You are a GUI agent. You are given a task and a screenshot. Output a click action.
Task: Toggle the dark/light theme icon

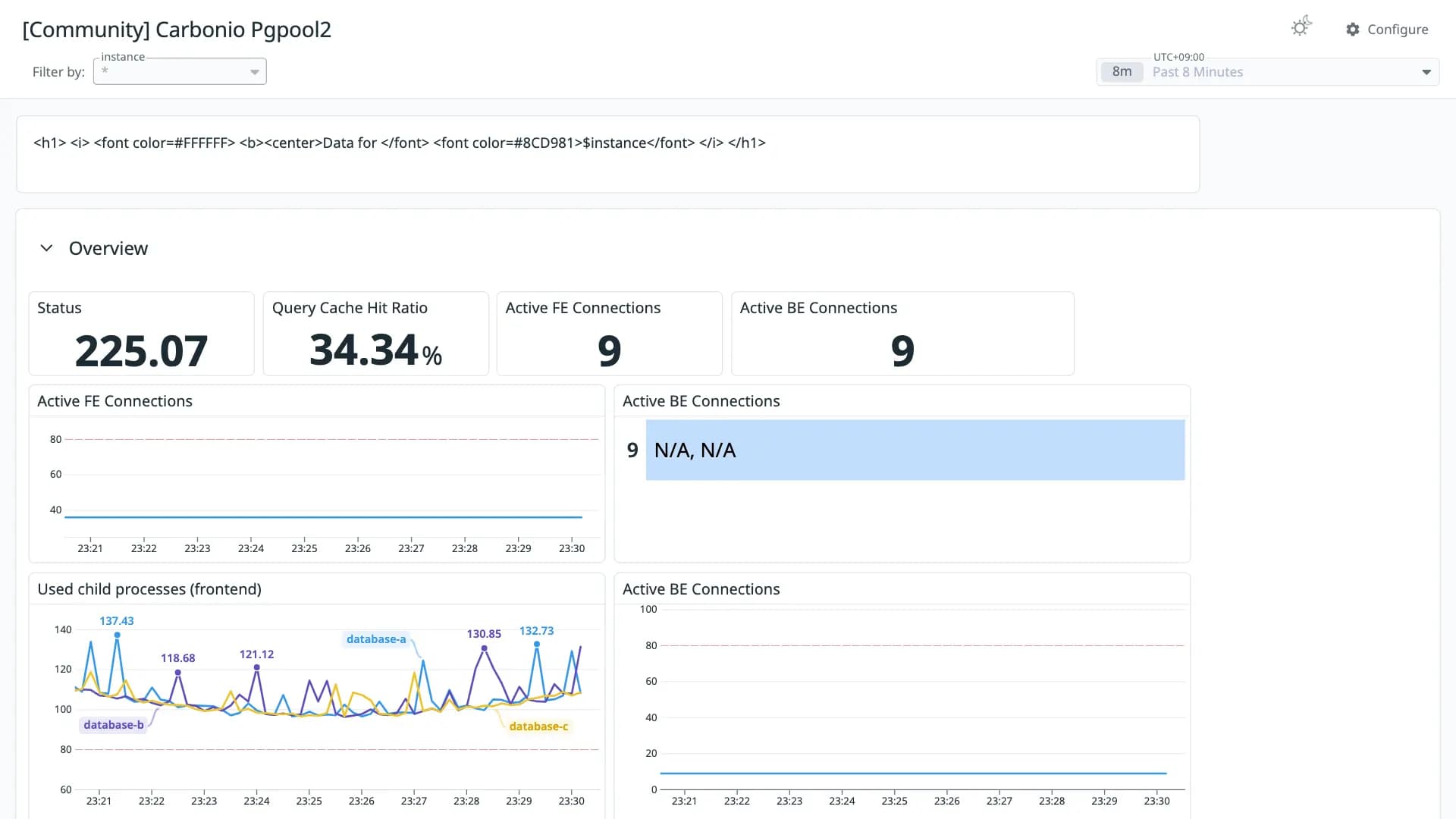(x=1301, y=27)
